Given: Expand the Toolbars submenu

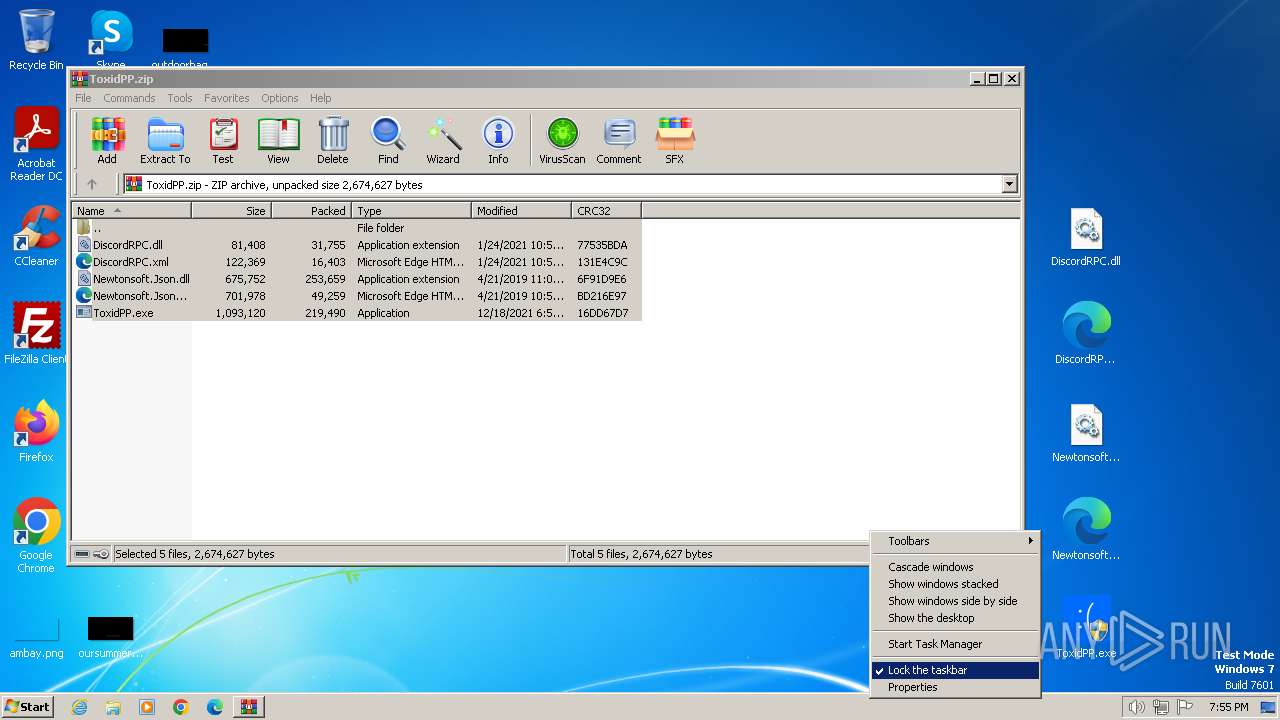Looking at the screenshot, I should 955,541.
